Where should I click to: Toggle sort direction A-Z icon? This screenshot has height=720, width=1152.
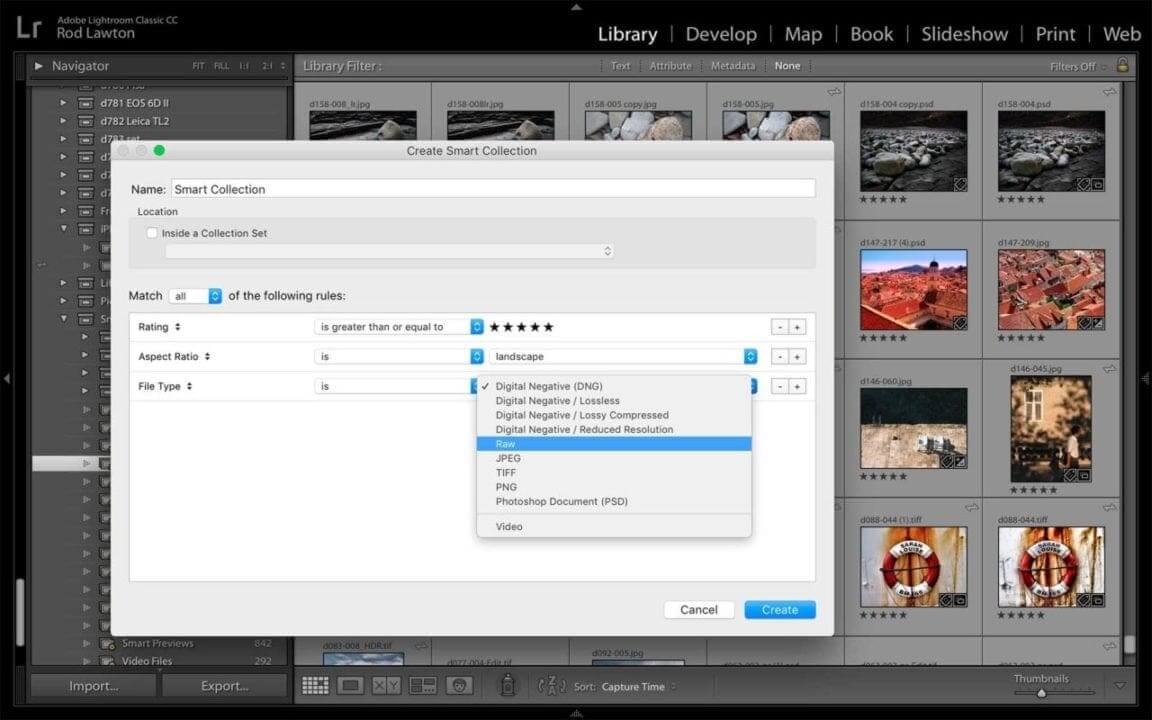[x=552, y=685]
